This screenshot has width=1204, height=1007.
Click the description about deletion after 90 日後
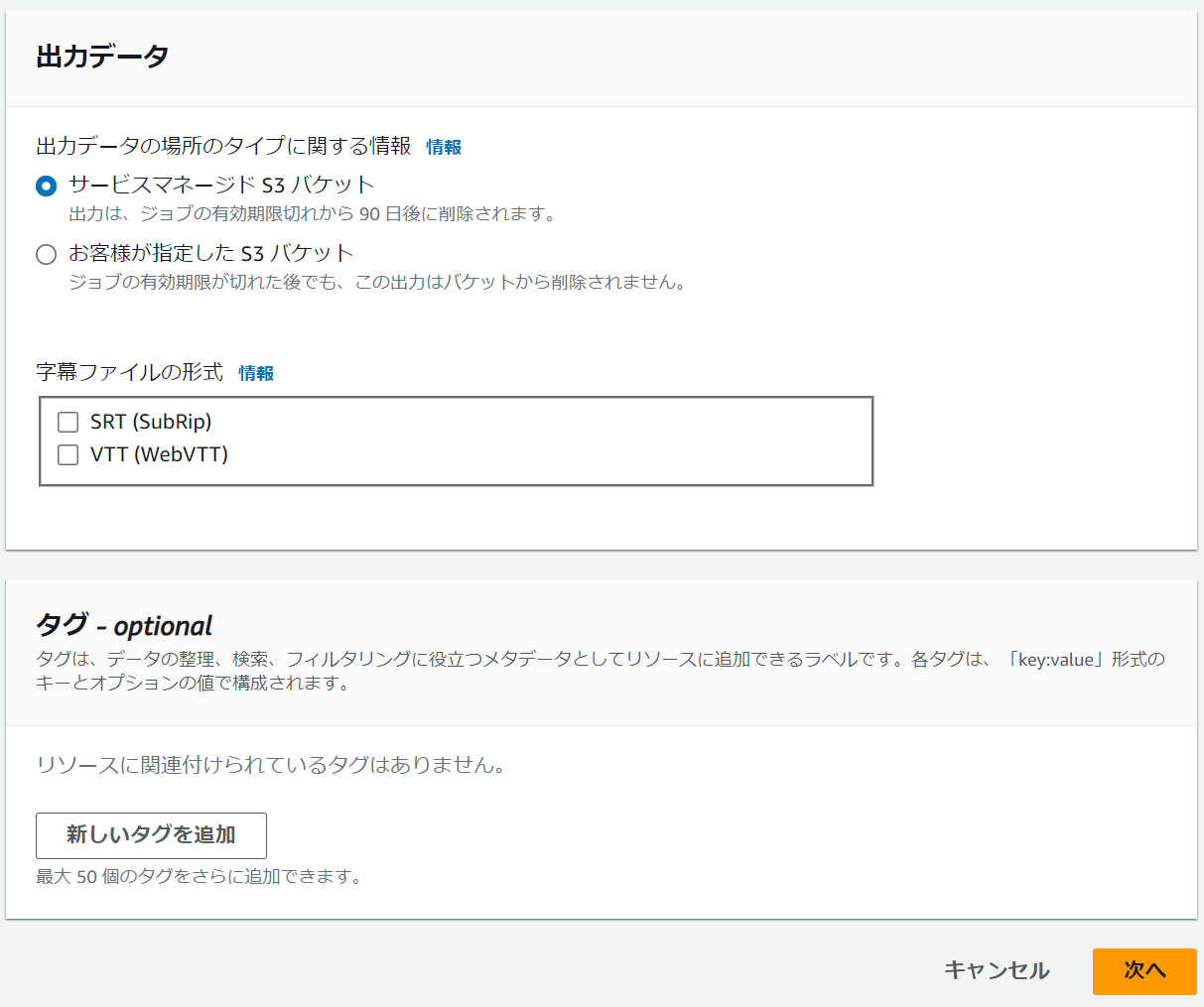click(314, 213)
